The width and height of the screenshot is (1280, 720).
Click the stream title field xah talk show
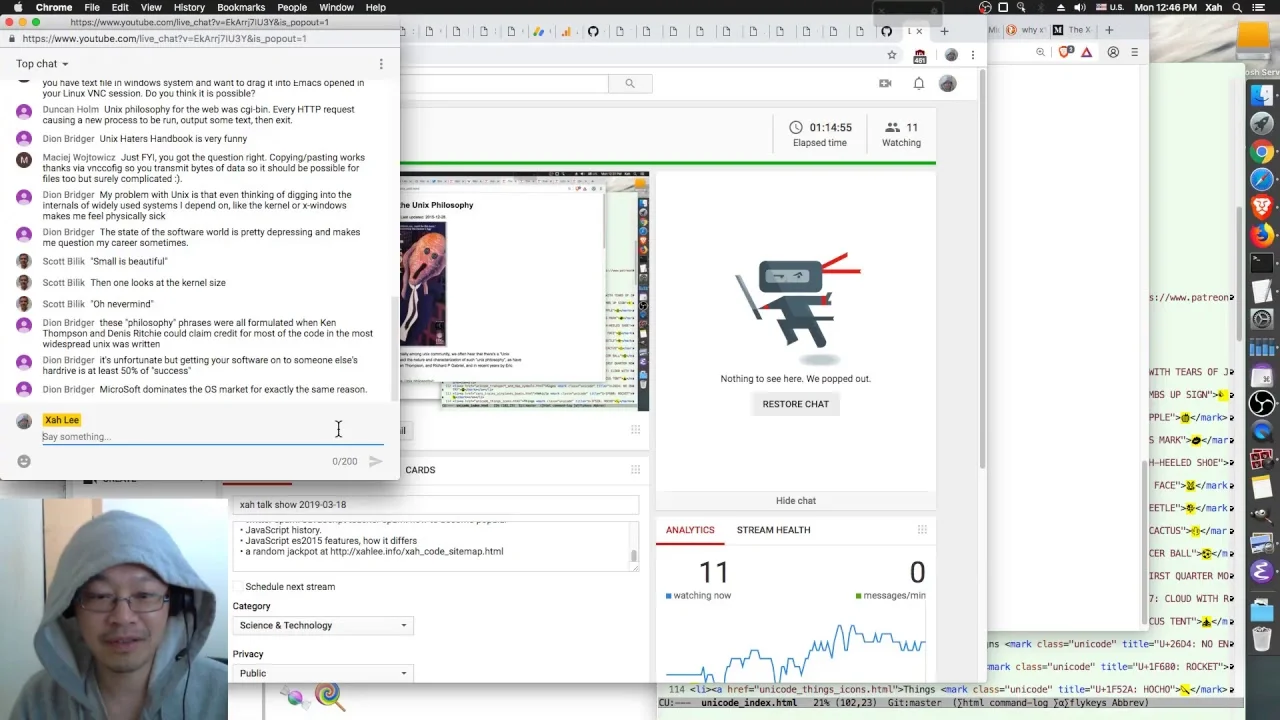[435, 505]
